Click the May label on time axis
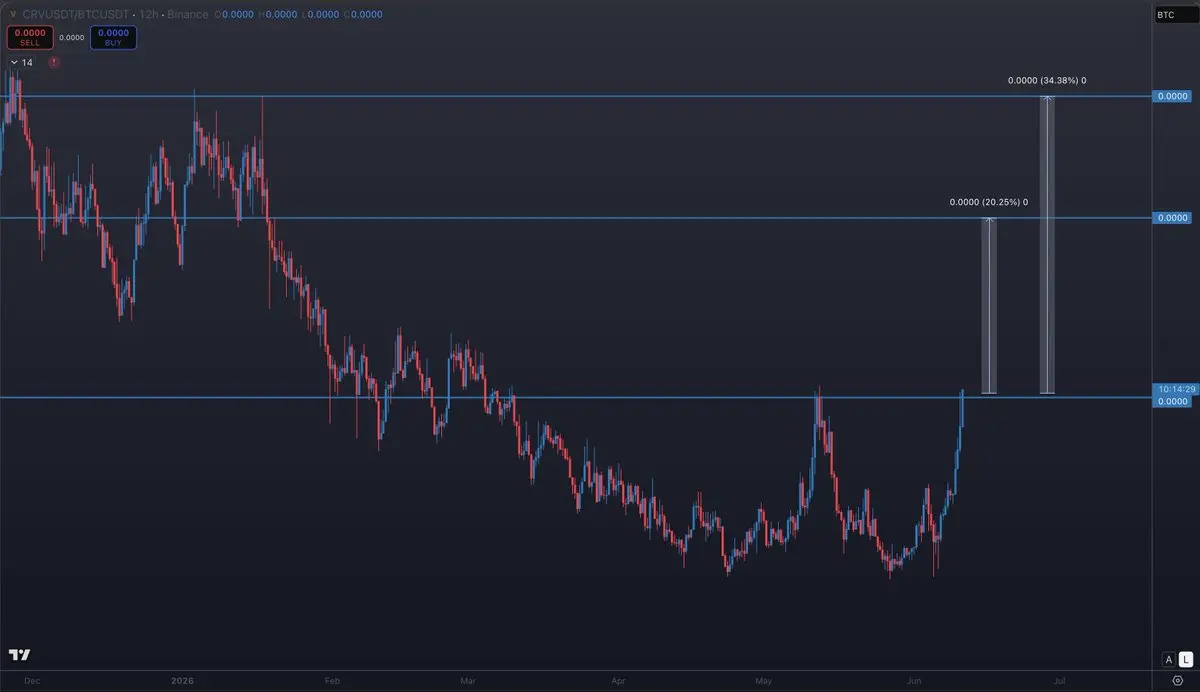Image resolution: width=1200 pixels, height=692 pixels. 764,680
